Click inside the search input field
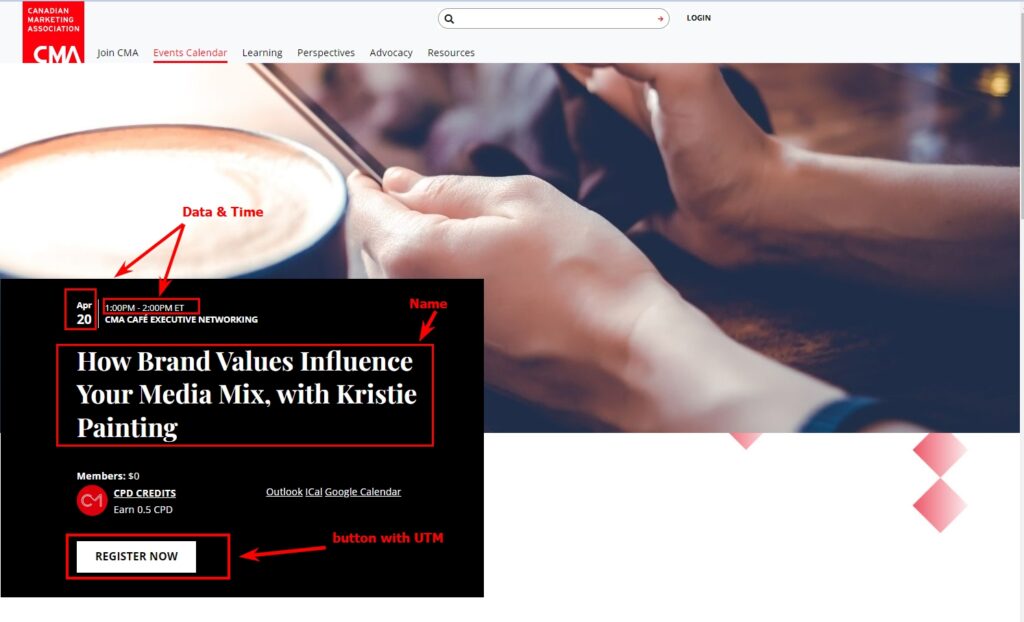Viewport: 1024px width, 622px height. [550, 18]
